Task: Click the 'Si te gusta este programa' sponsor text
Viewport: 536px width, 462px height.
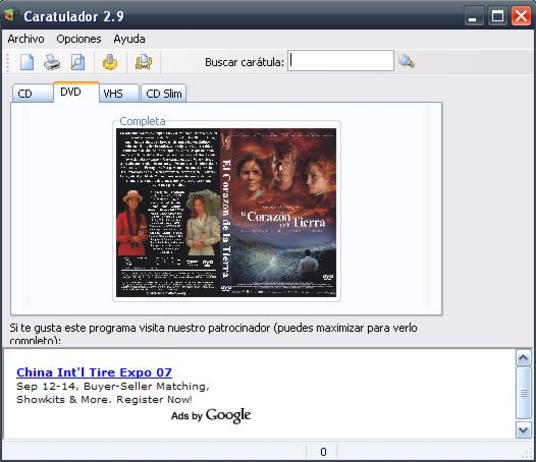Action: tap(213, 334)
